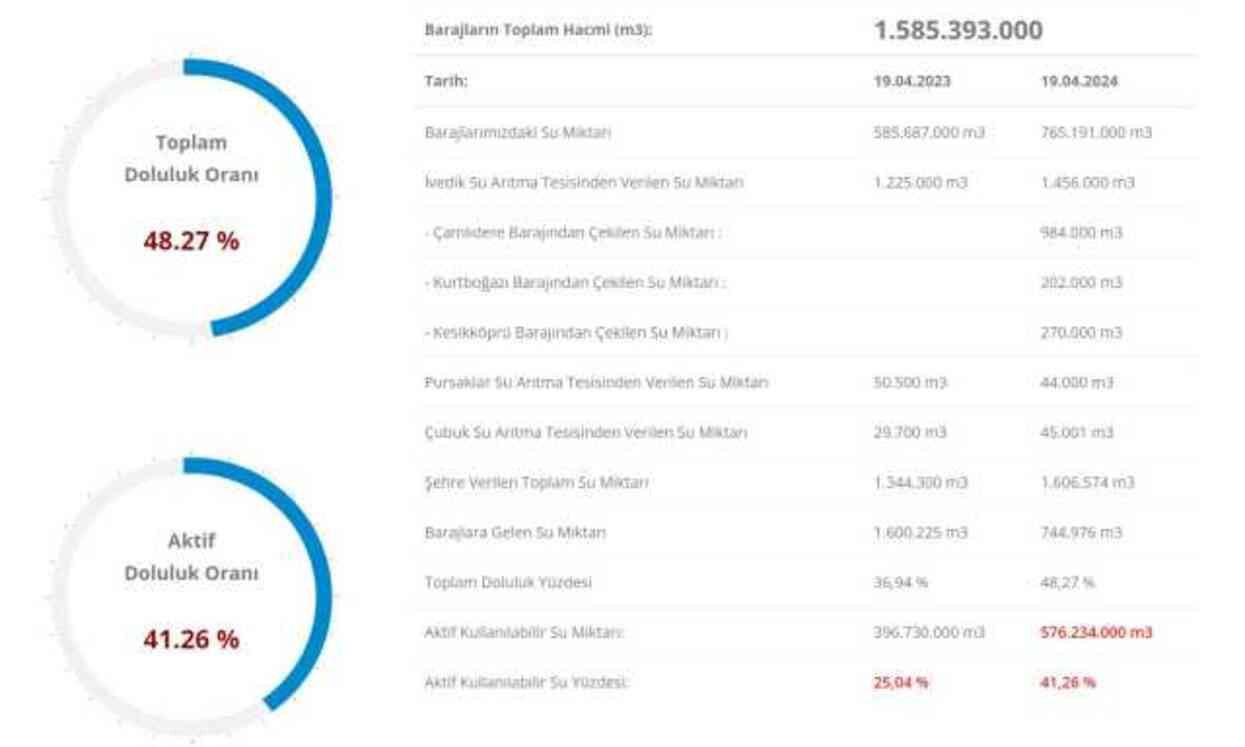Click the Barajların Toplam Hacmi (m3) heading
1245x747 pixels.
pyautogui.click(x=538, y=30)
